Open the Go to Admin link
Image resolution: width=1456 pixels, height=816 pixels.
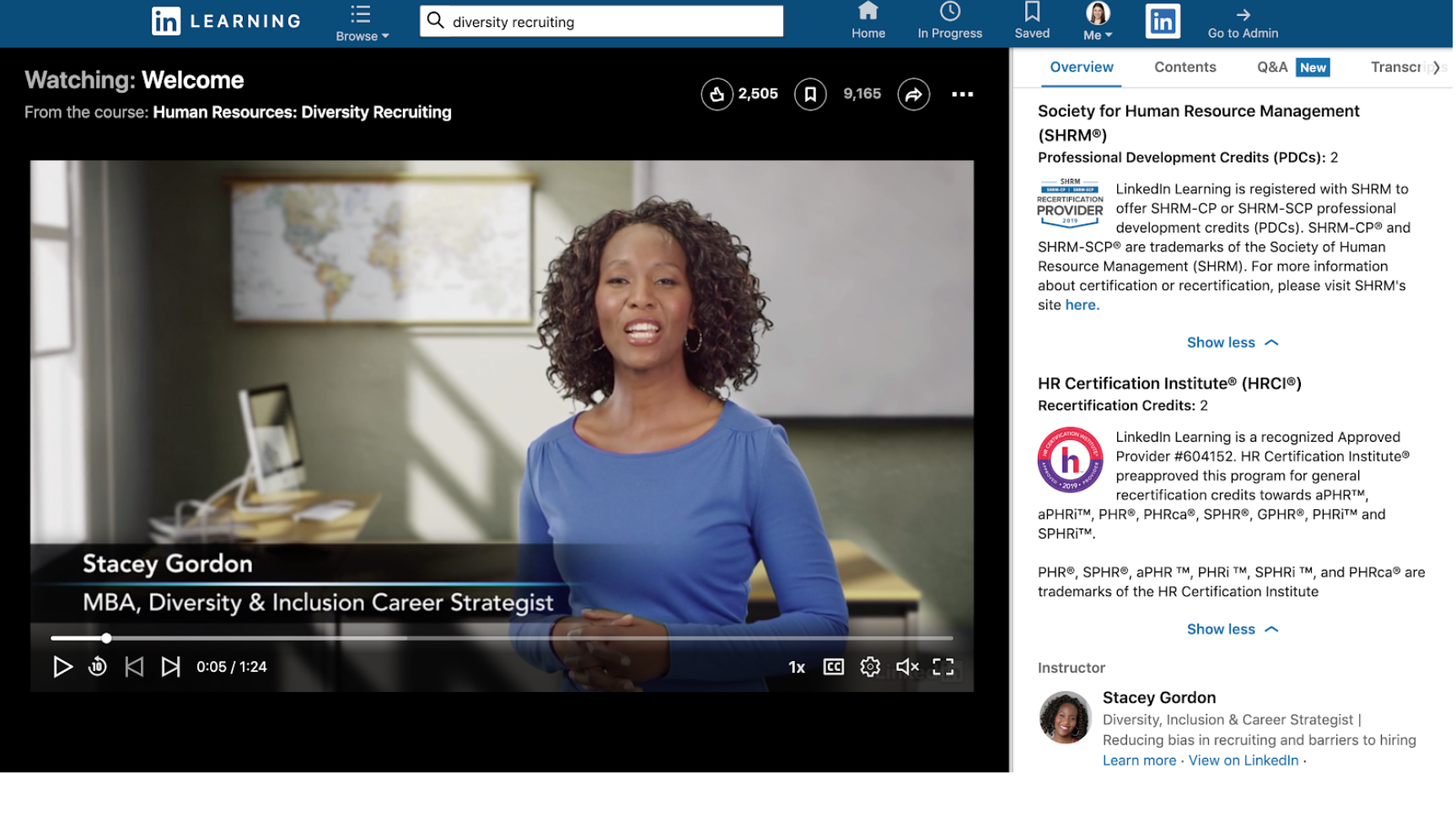(x=1243, y=23)
